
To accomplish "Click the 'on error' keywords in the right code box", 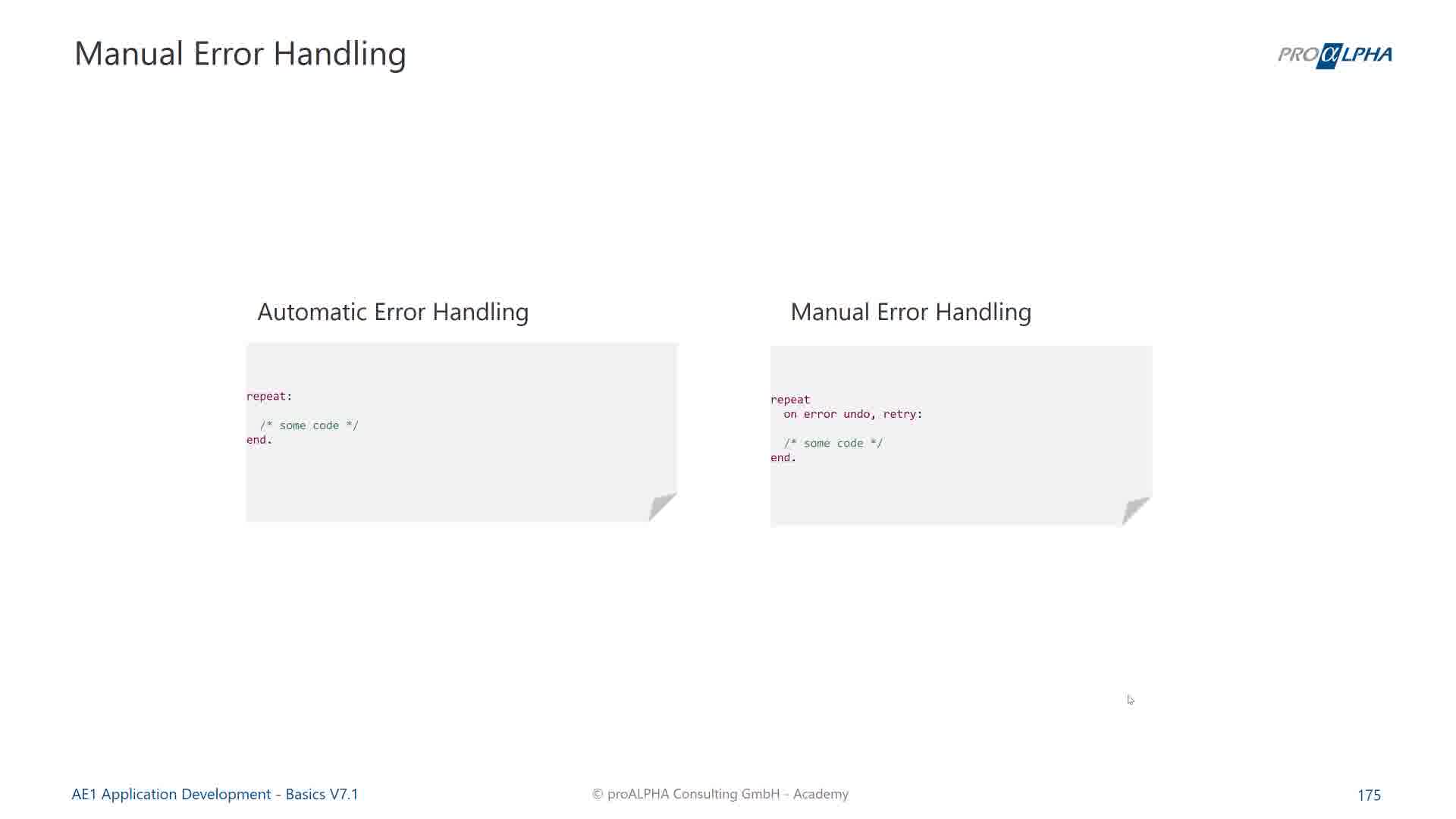I will click(x=810, y=414).
